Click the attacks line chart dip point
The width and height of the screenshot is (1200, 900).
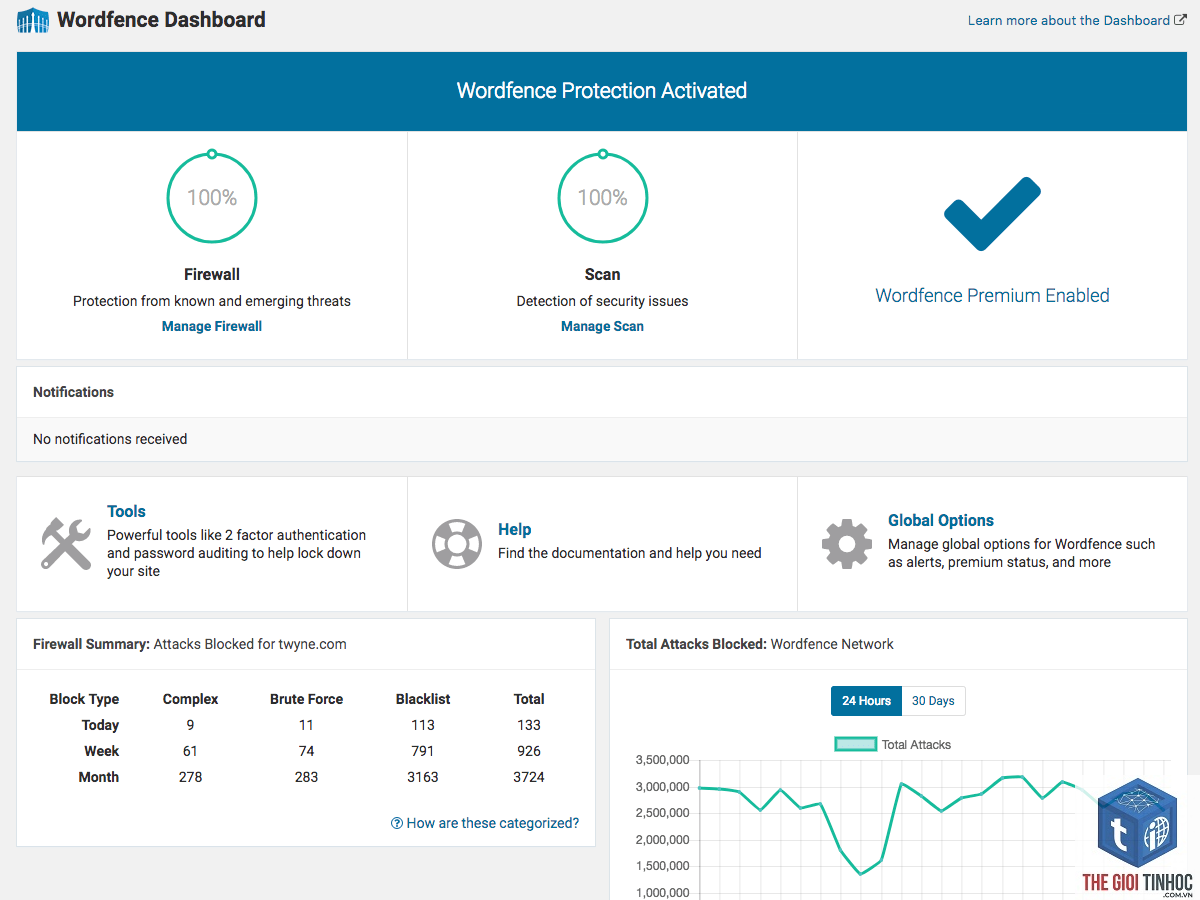point(861,874)
